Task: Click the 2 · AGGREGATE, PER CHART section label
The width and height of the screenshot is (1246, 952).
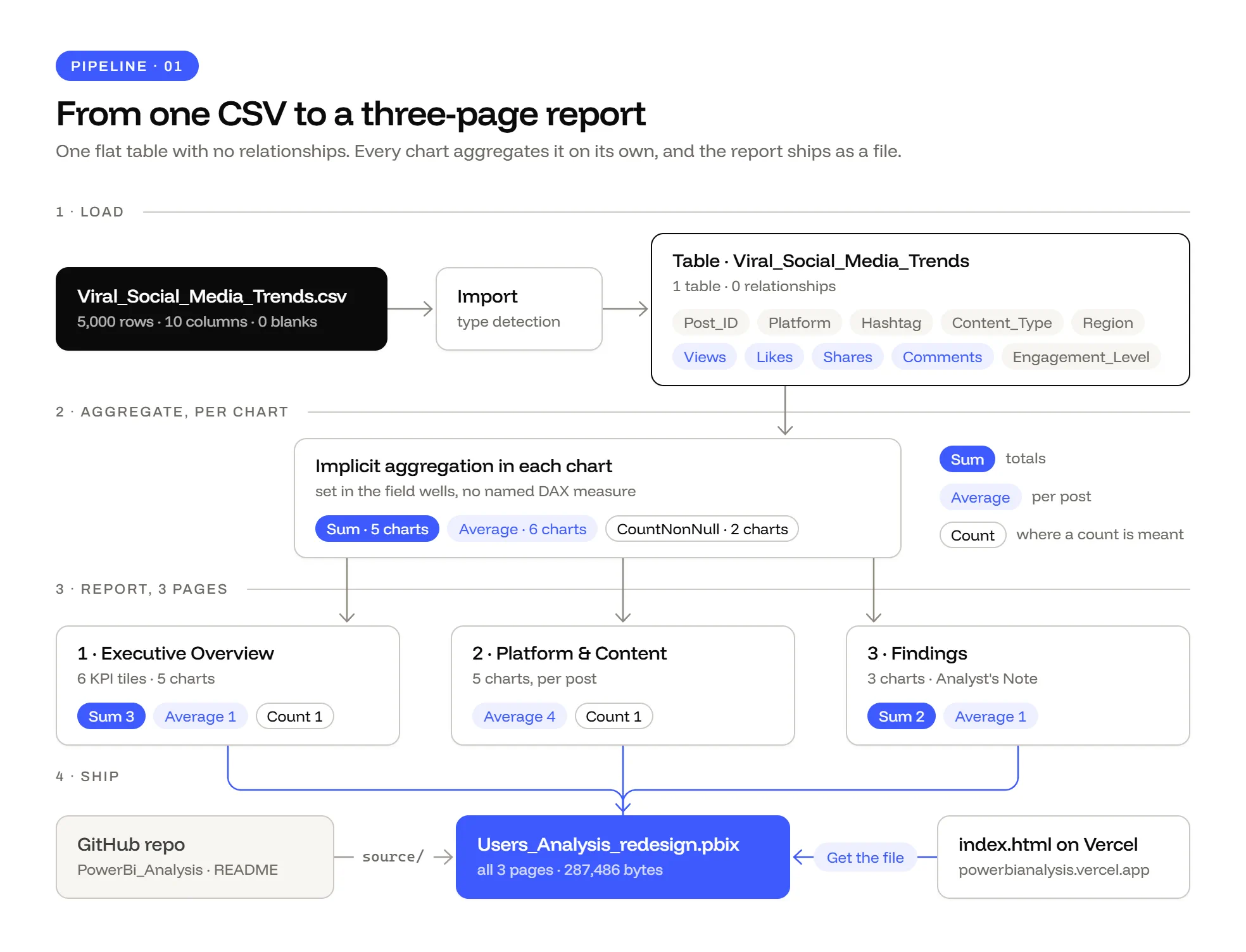Action: pos(172,412)
